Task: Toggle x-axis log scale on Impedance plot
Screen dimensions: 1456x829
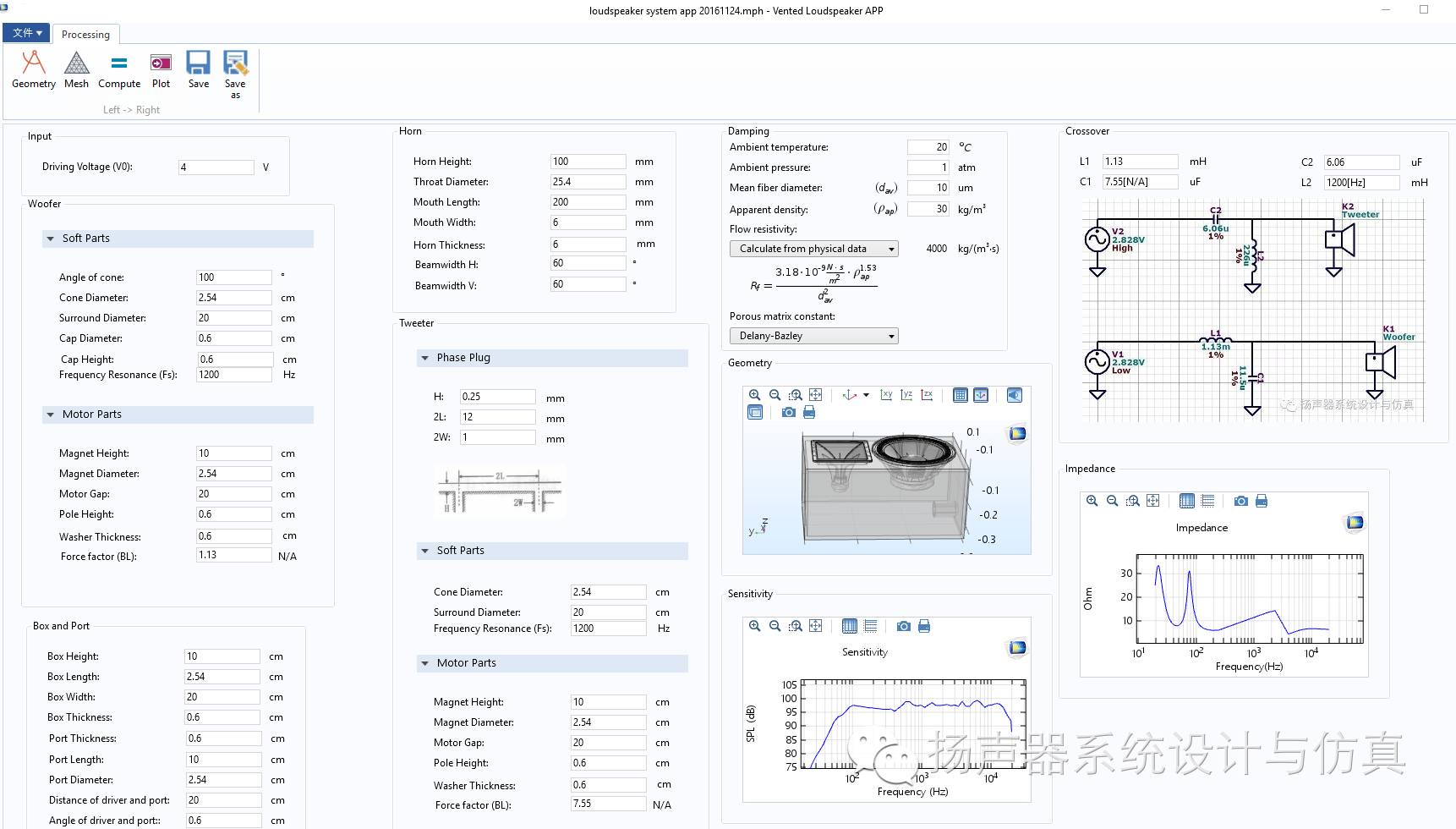Action: pos(1187,501)
